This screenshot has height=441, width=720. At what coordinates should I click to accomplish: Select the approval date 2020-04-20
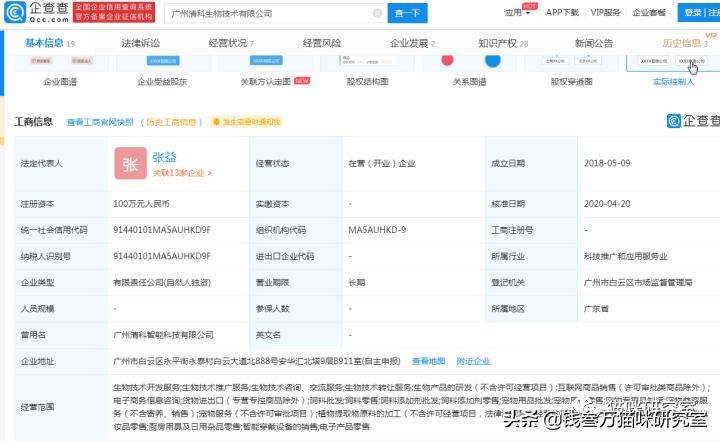tap(607, 204)
